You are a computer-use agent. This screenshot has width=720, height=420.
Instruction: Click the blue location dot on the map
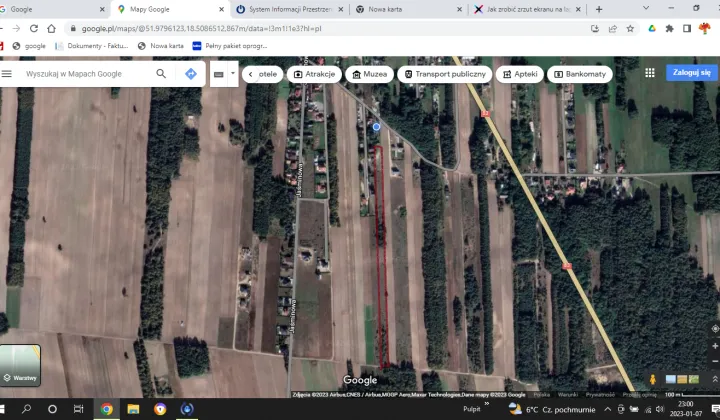[377, 127]
